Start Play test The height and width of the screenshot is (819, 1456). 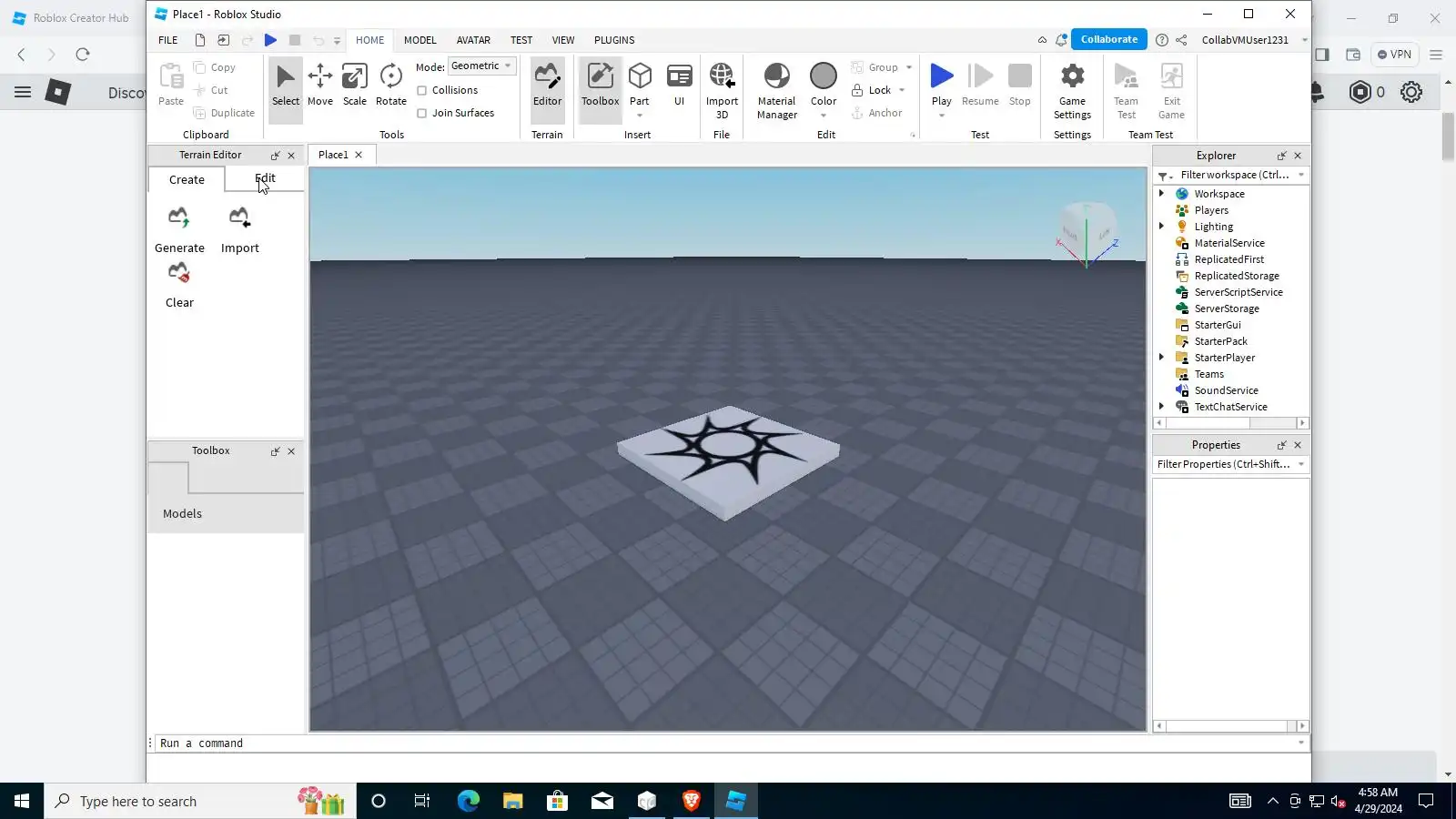click(942, 83)
